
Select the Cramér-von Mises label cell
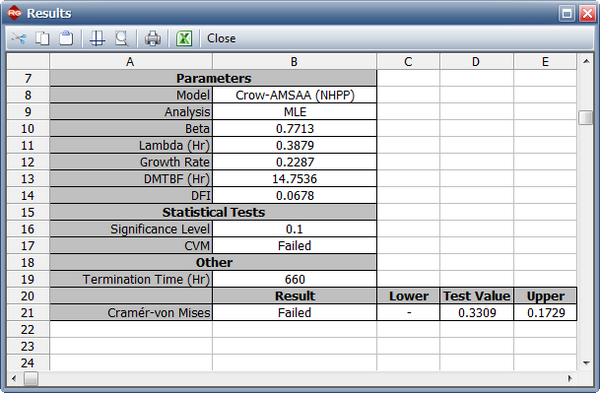[131, 313]
